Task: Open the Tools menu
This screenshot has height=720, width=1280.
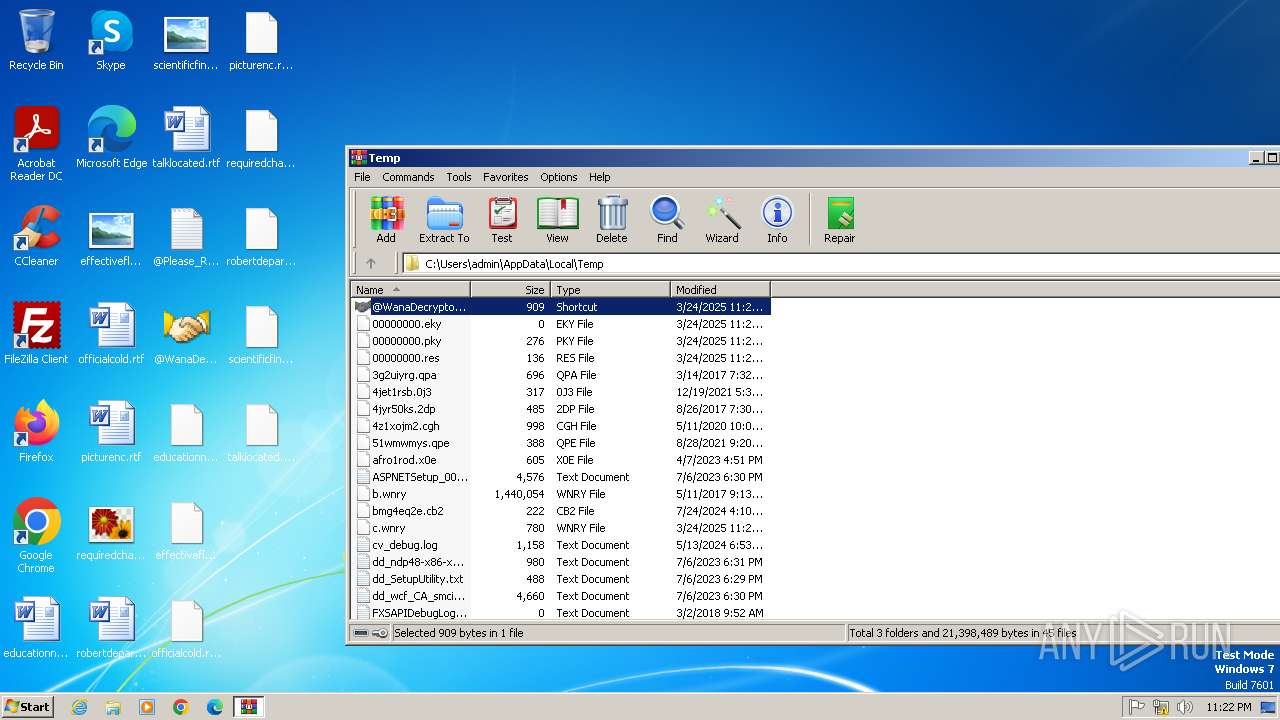Action: click(459, 177)
